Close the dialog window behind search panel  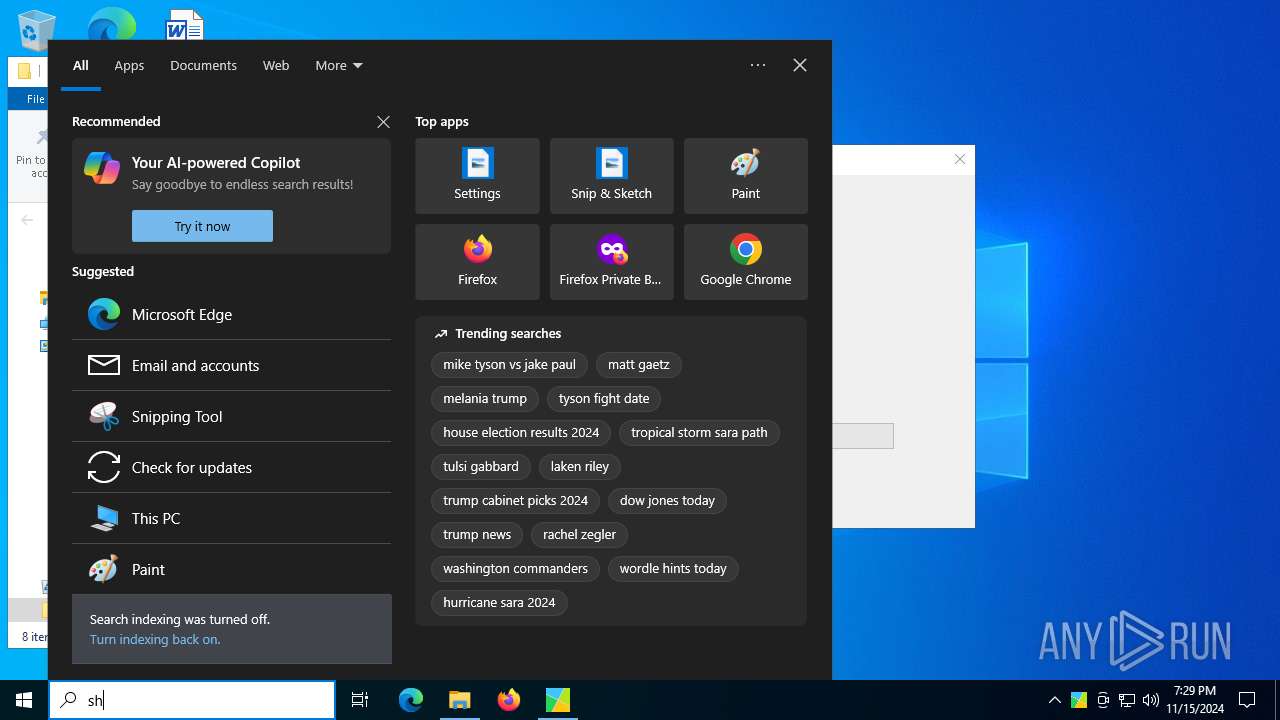pos(960,159)
